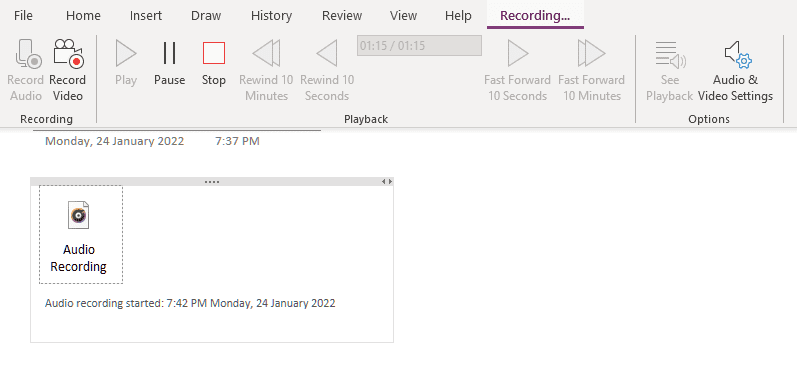Viewport: 797px width, 373px height.
Task: Toggle See Playback option
Action: click(x=670, y=55)
